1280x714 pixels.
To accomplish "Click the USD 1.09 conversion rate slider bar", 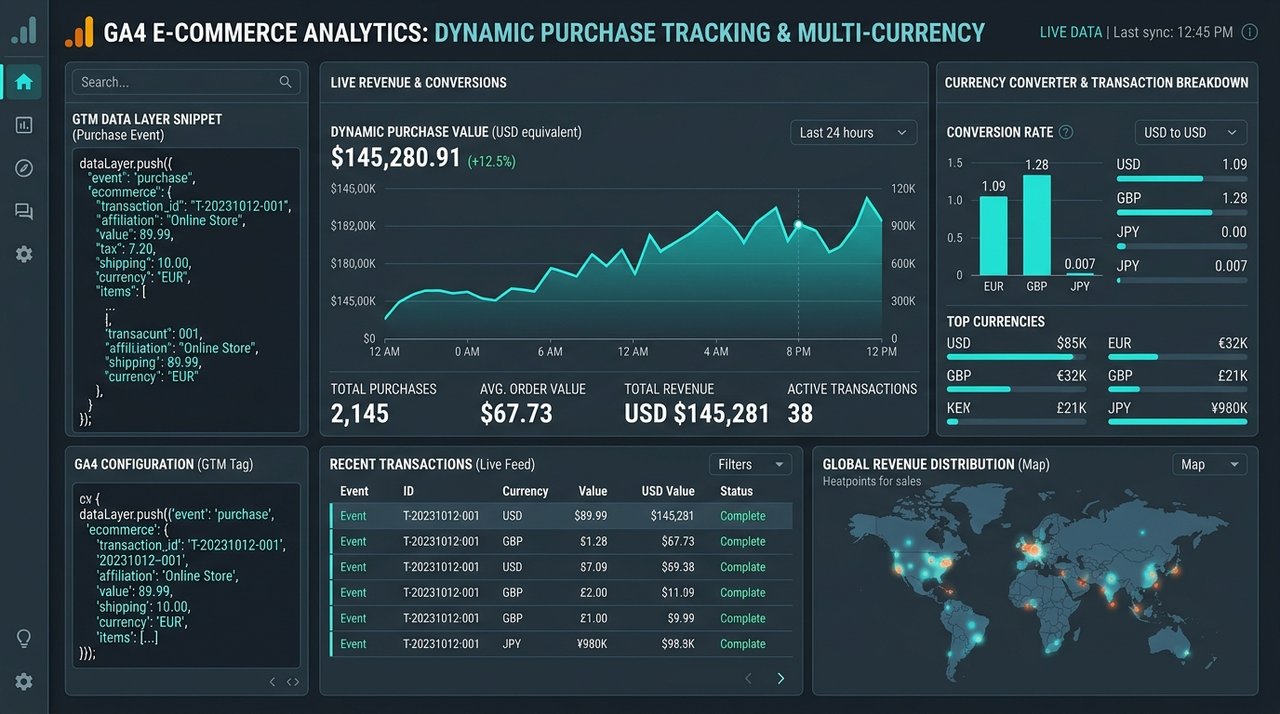I will pos(1182,179).
